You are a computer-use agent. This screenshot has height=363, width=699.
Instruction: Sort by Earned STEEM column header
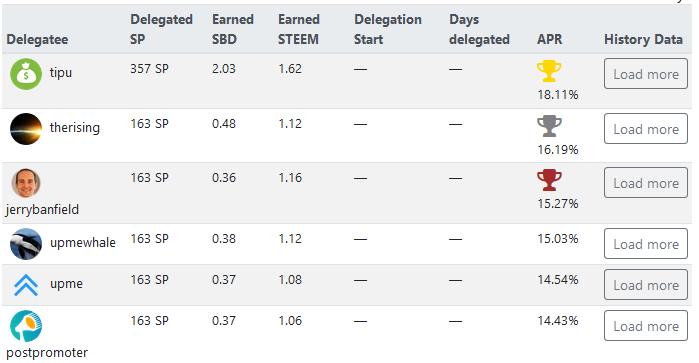(x=299, y=29)
